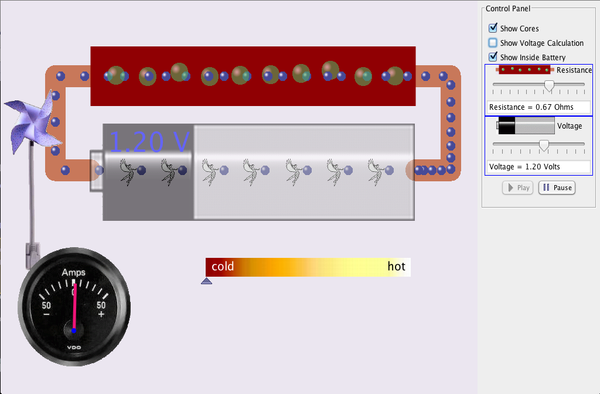The image size is (600, 394).
Task: Click the disabled Play button
Action: (x=518, y=188)
